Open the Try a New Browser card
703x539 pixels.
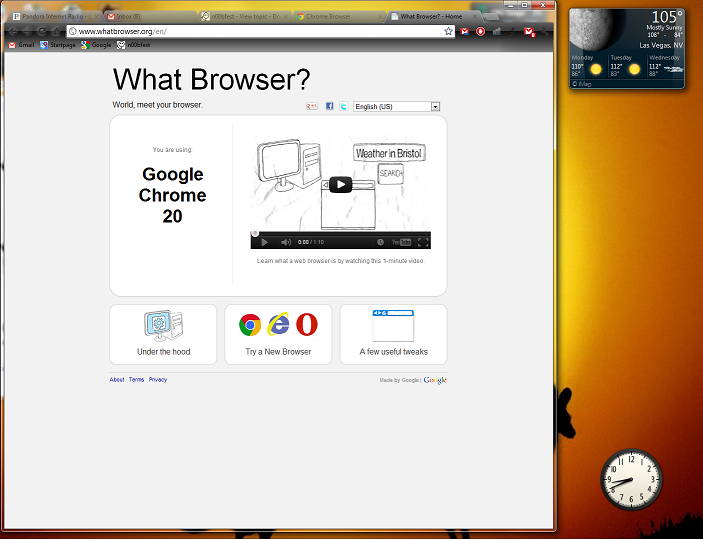pyautogui.click(x=278, y=335)
